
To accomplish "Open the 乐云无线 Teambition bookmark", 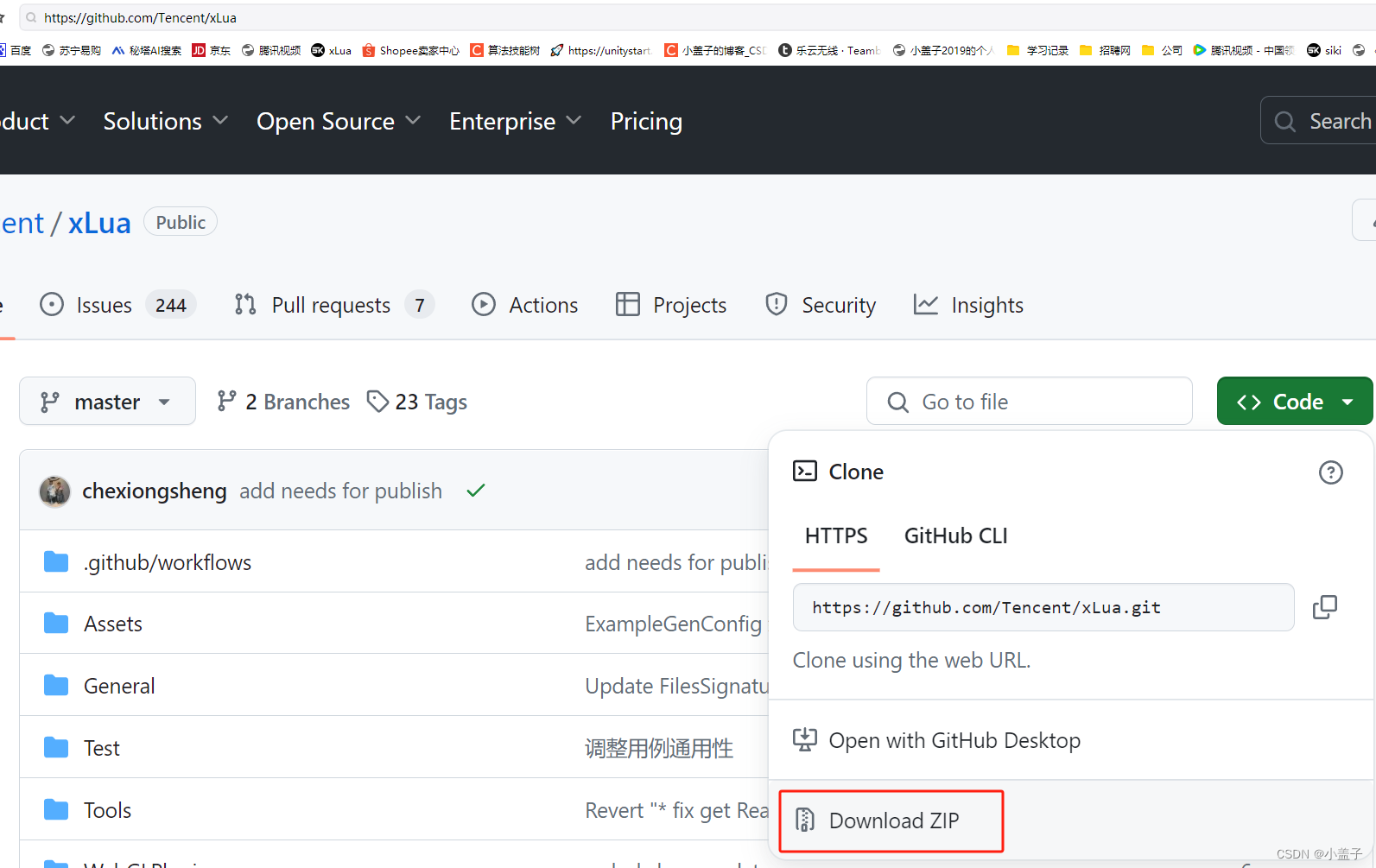I will tap(829, 50).
